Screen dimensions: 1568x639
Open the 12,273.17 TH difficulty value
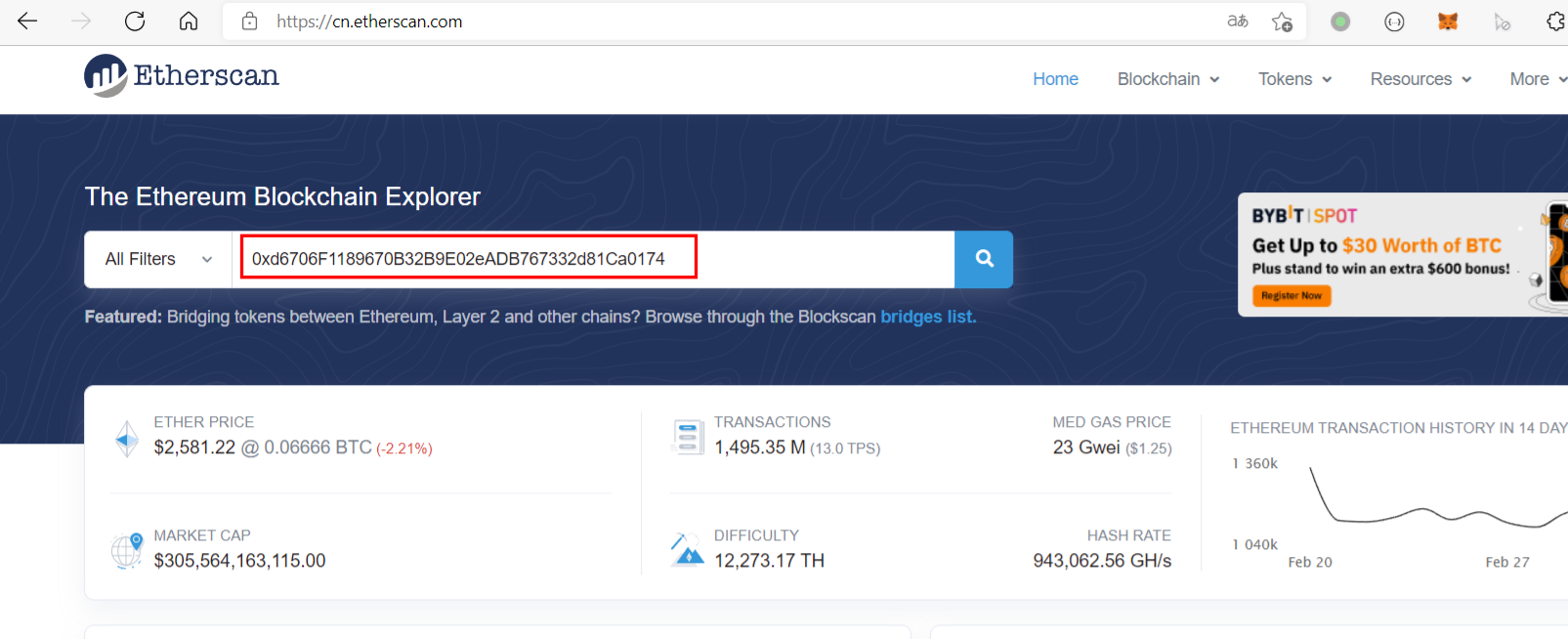770,561
